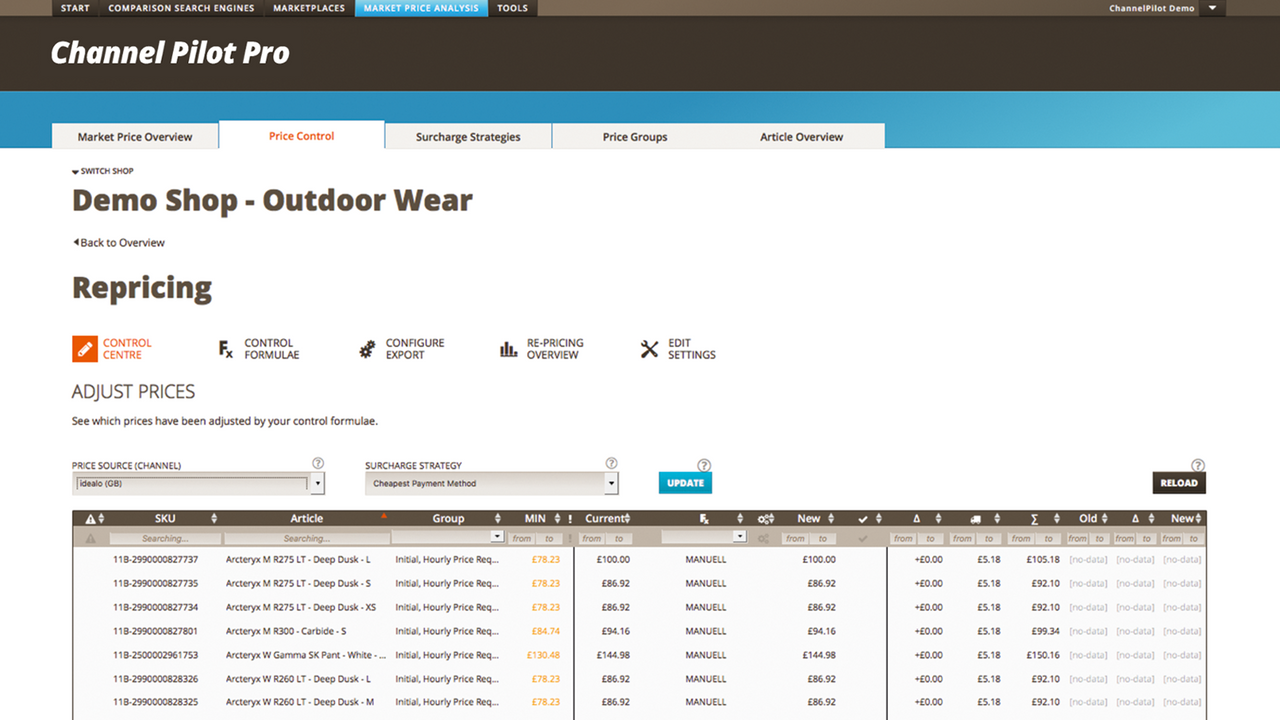Image resolution: width=1280 pixels, height=720 pixels.
Task: Select the Price Control tab
Action: tap(302, 136)
